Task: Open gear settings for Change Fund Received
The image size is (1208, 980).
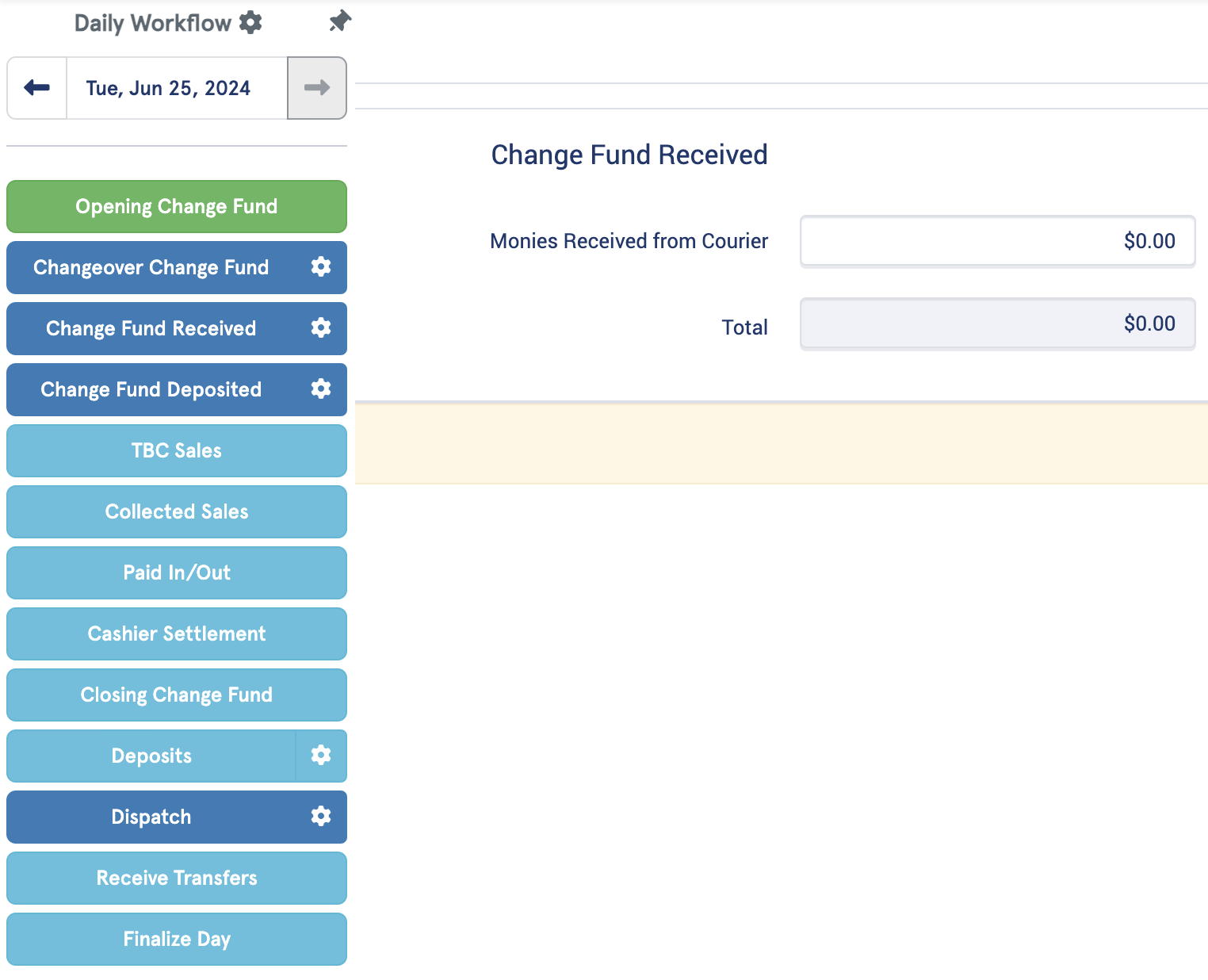Action: 321,328
